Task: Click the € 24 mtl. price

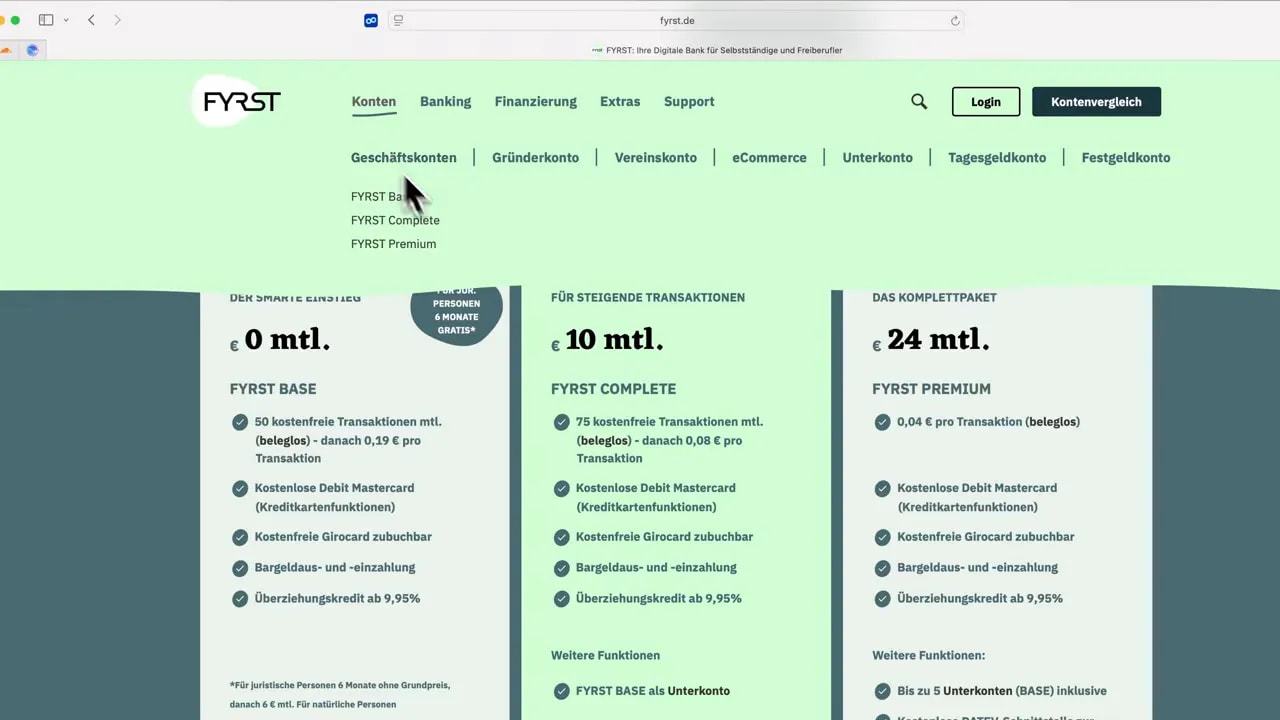Action: [931, 340]
